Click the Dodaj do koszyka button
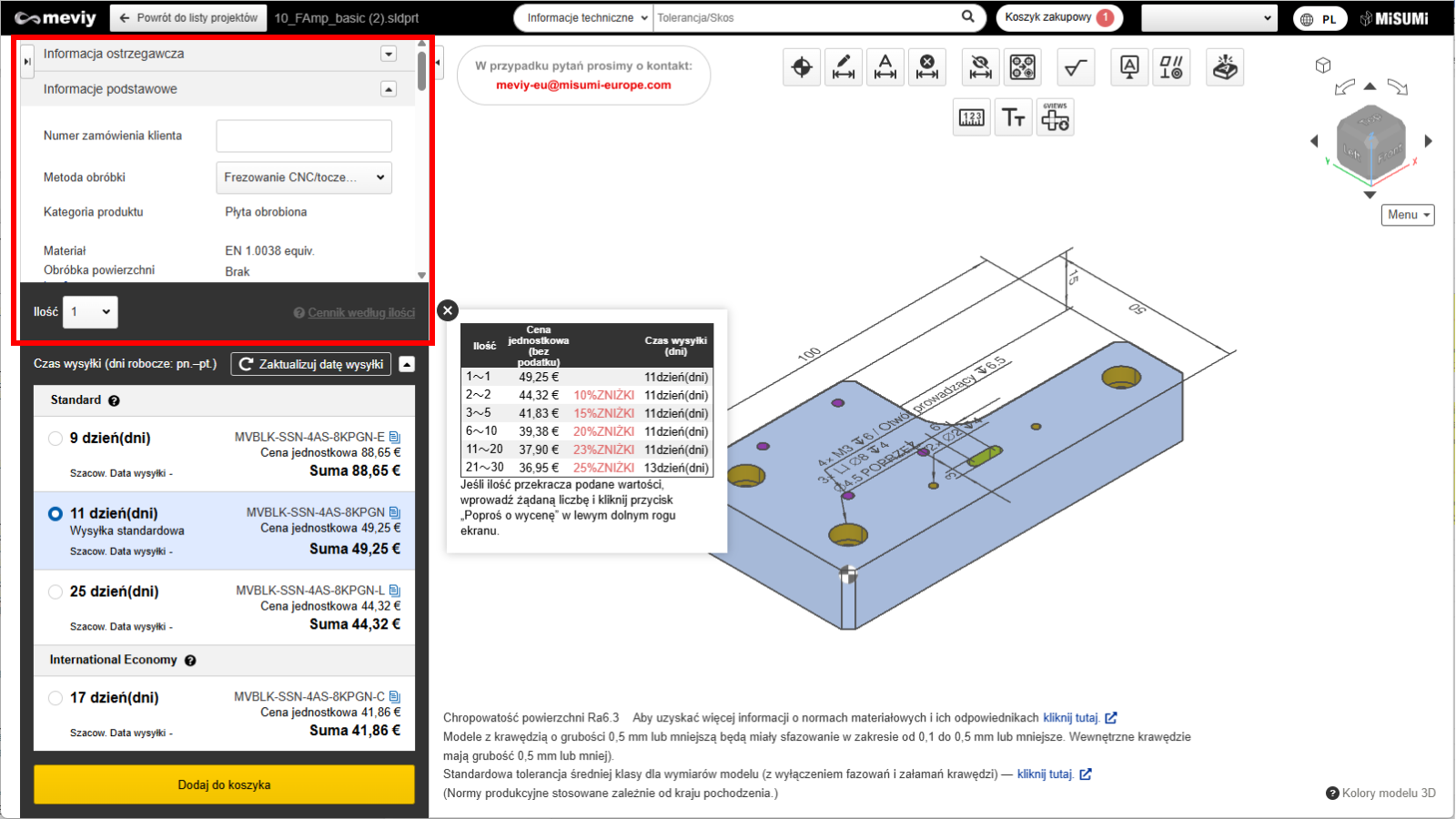The width and height of the screenshot is (1456, 819). [224, 784]
